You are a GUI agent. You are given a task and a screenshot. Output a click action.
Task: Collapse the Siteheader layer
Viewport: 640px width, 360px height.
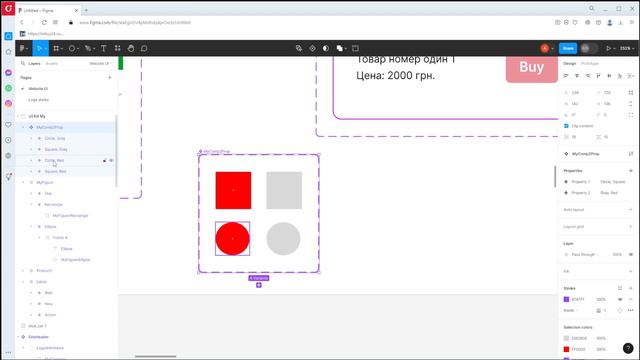click(x=18, y=337)
